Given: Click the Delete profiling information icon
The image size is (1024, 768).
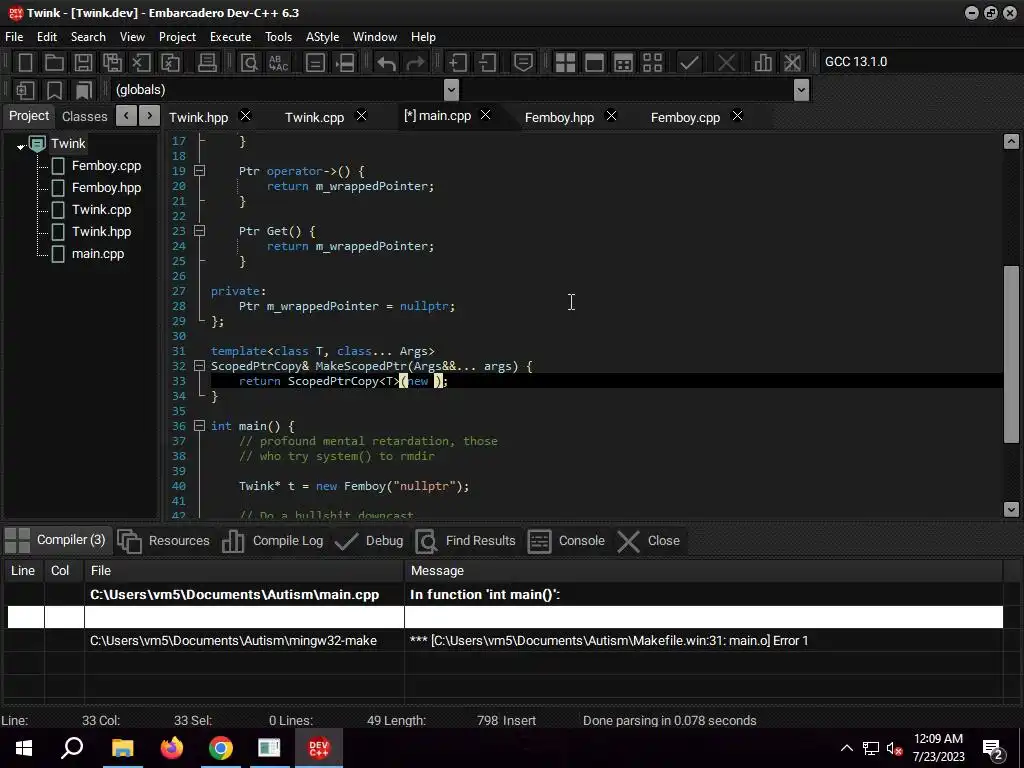Looking at the screenshot, I should coord(792,63).
